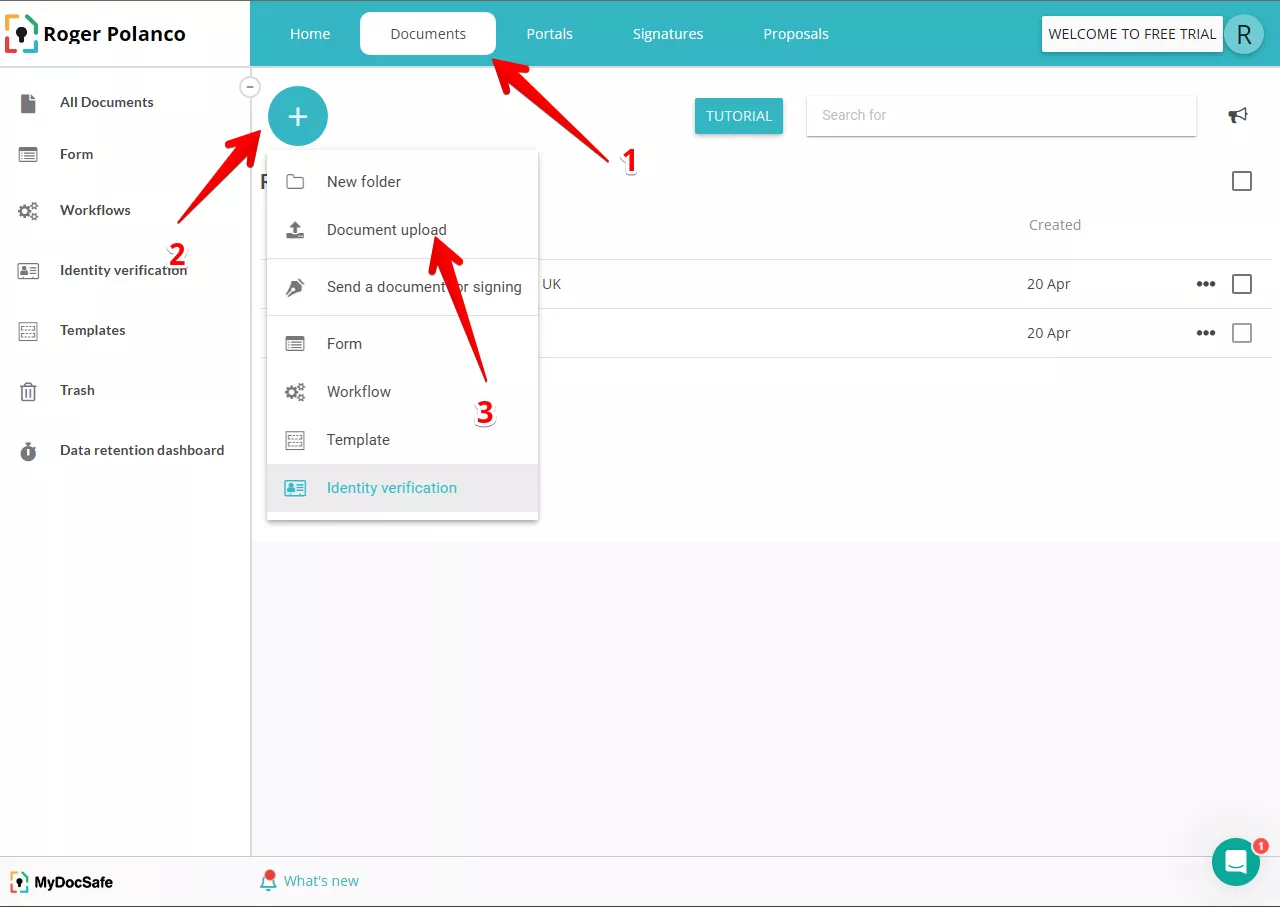Open the chat support bubble
The image size is (1280, 907).
1236,861
